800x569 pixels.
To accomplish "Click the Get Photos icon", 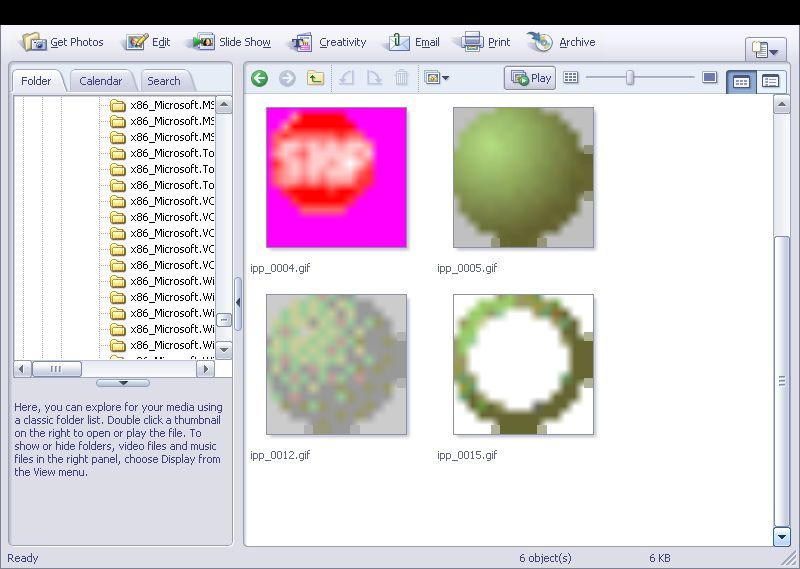I will click(34, 42).
